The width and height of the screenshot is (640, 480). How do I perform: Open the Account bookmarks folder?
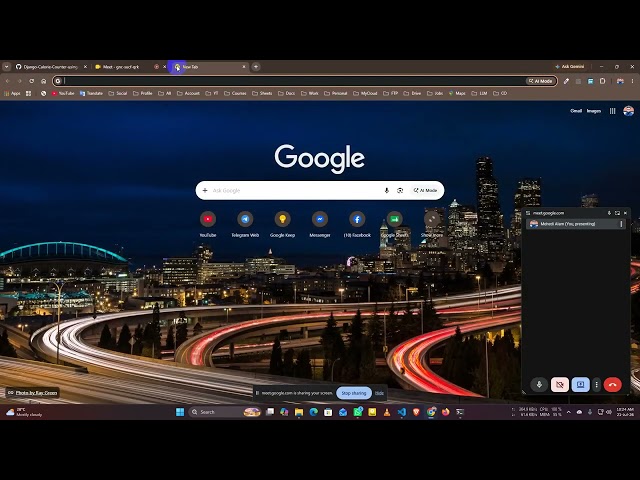click(189, 93)
